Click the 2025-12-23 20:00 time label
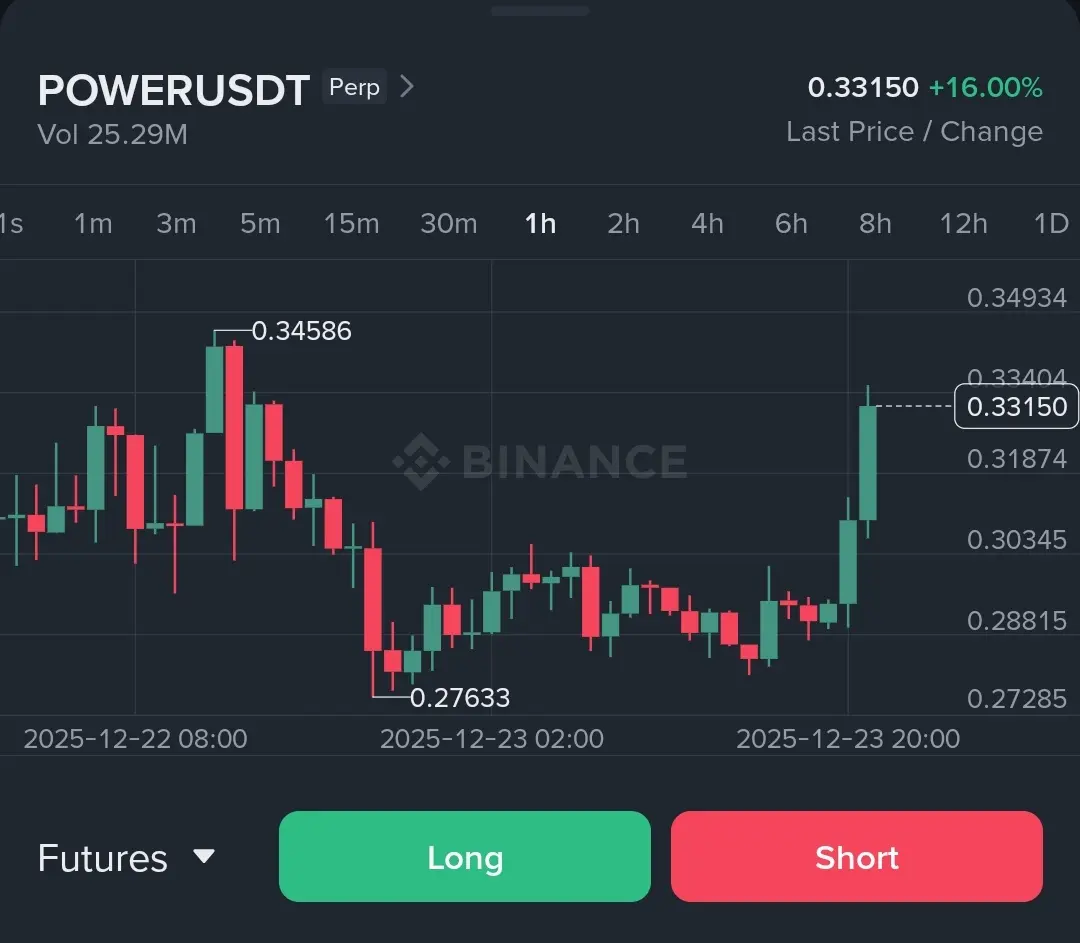 tap(848, 738)
